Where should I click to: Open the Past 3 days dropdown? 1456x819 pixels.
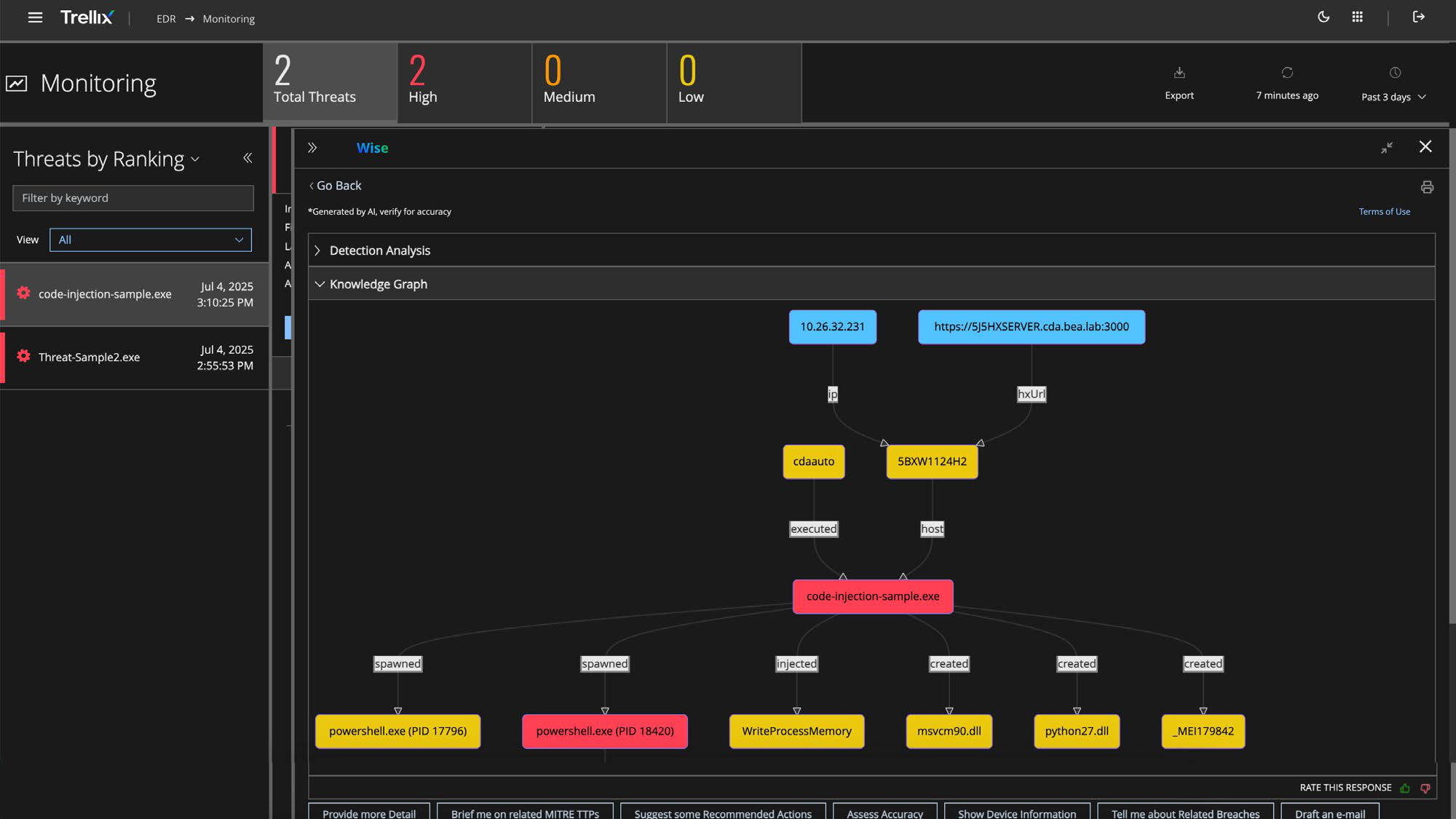1394,97
